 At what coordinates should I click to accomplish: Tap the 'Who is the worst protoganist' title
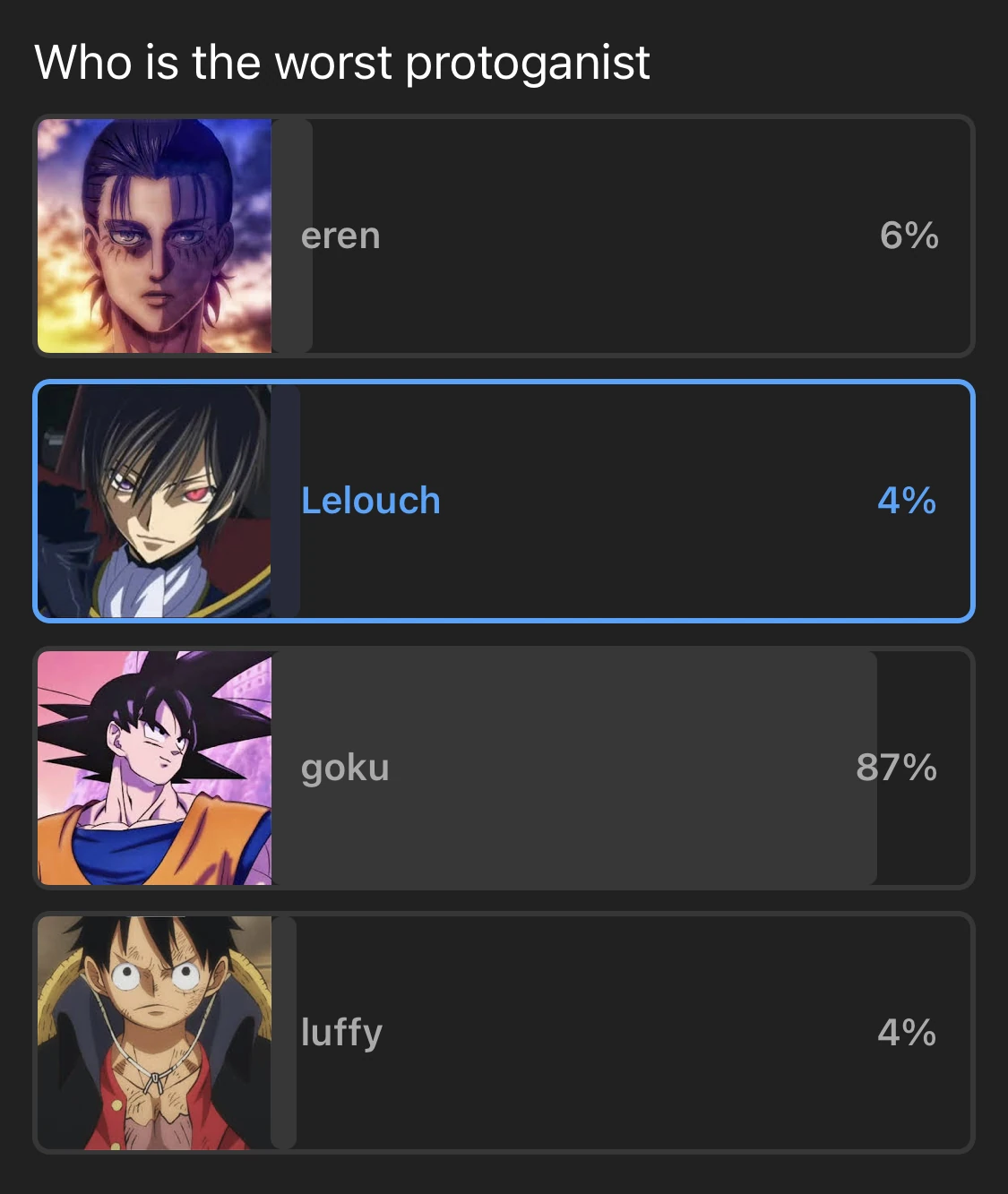[x=341, y=63]
